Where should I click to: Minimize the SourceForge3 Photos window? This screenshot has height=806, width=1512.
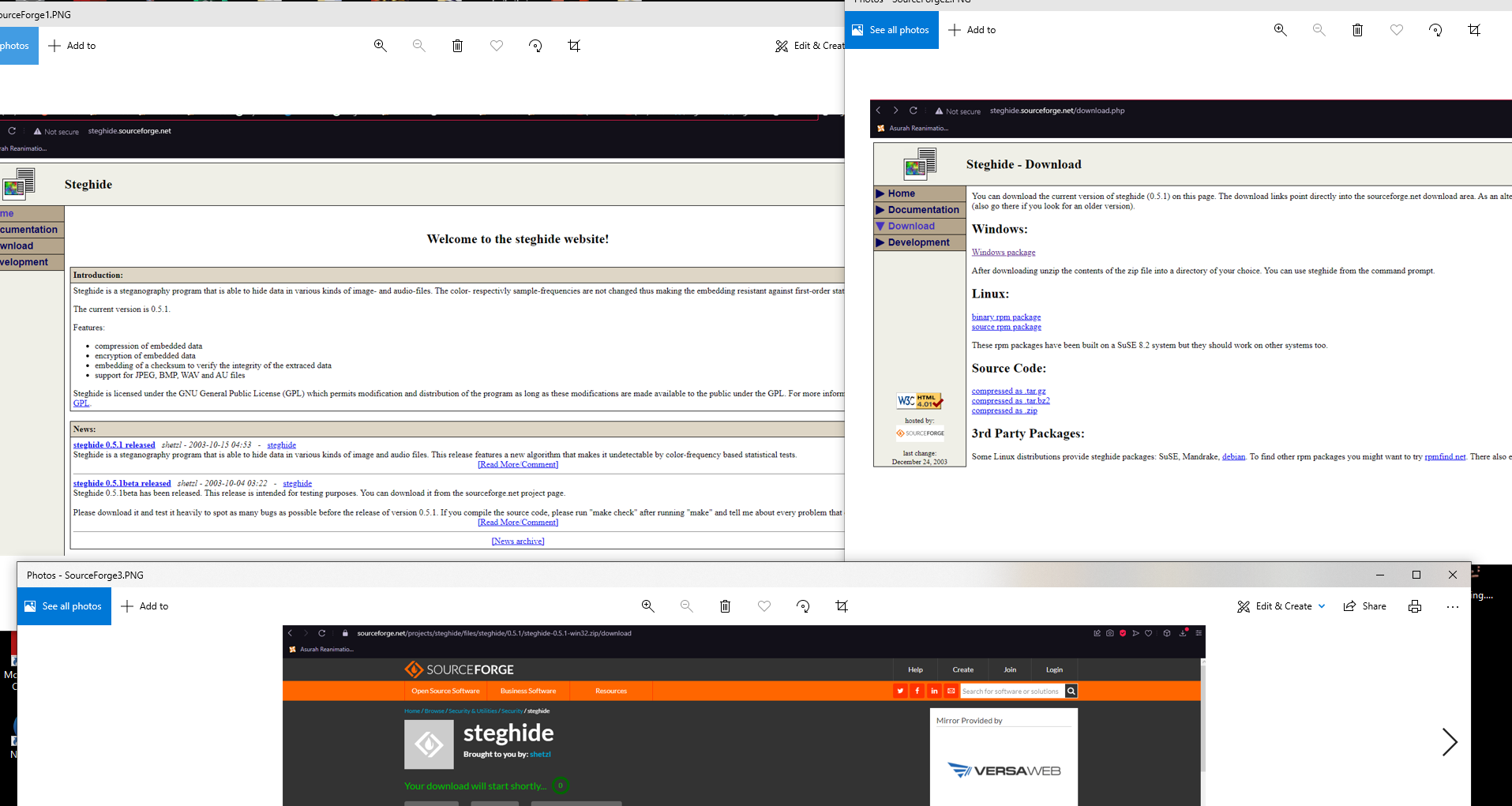point(1380,575)
